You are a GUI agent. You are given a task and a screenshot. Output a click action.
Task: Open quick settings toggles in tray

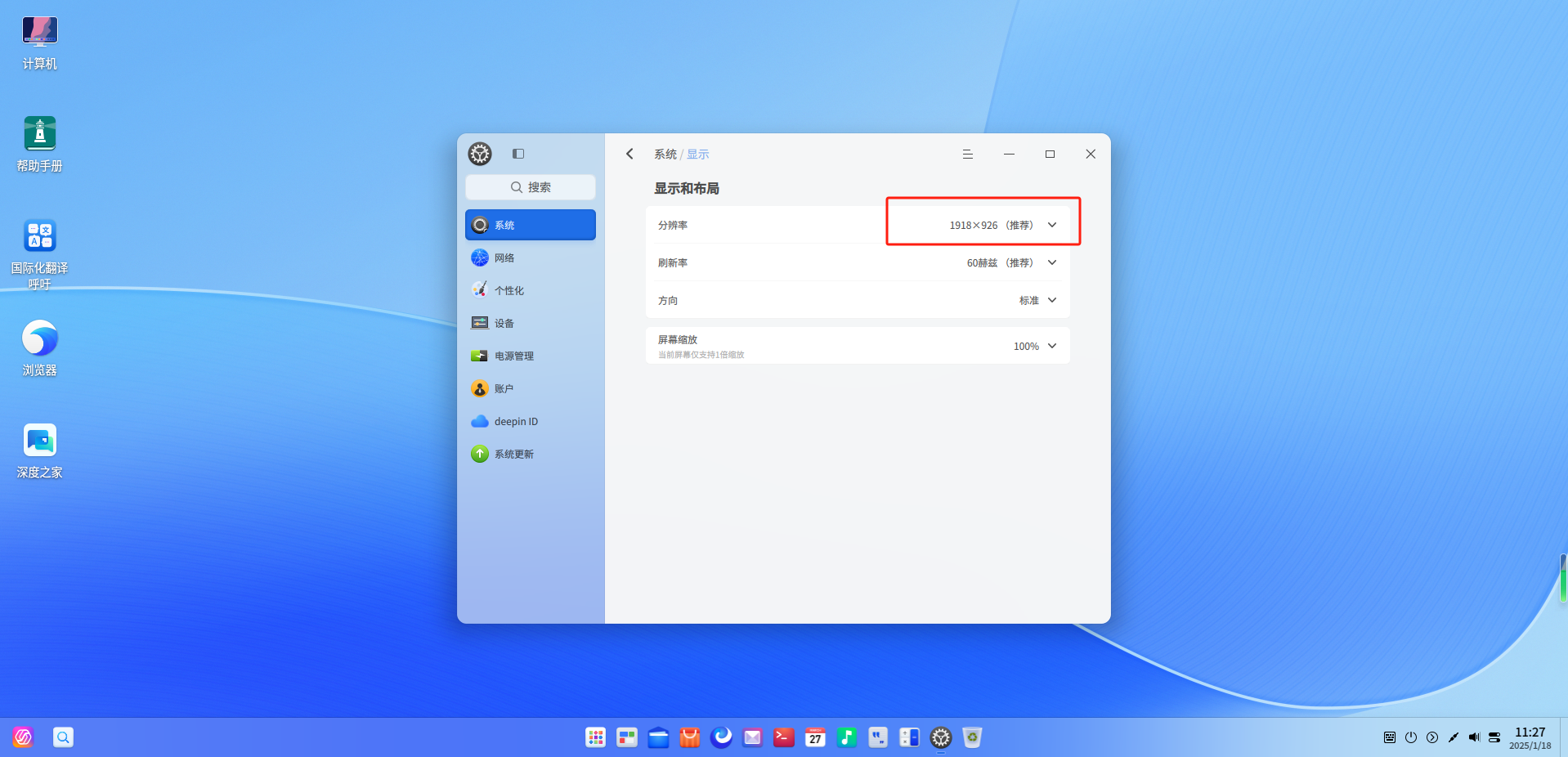(x=1494, y=737)
